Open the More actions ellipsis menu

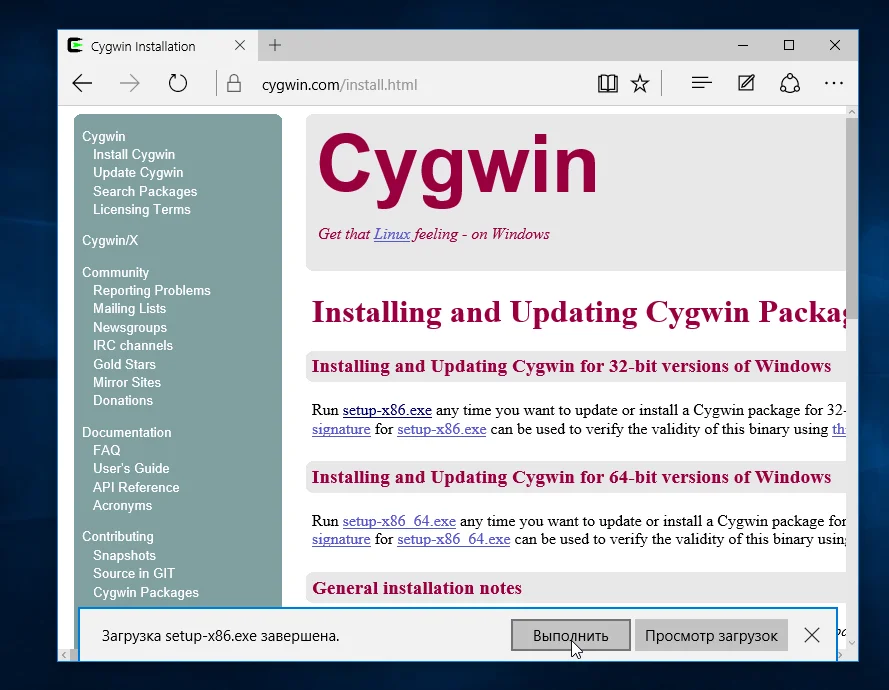pyautogui.click(x=833, y=83)
